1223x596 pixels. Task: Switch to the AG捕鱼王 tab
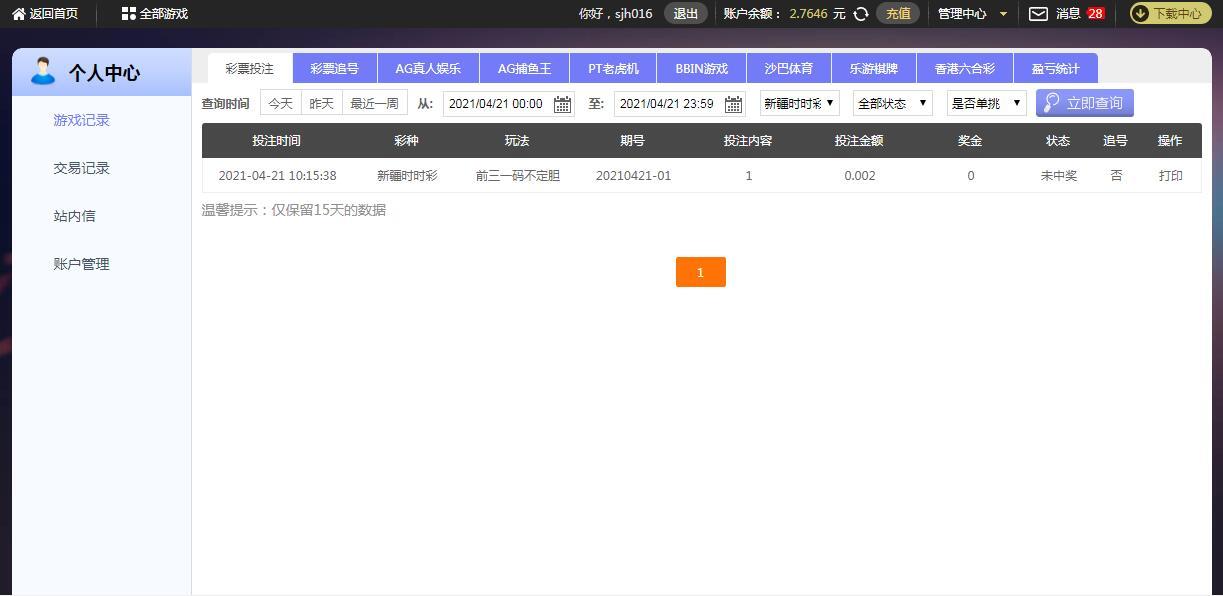pyautogui.click(x=524, y=69)
